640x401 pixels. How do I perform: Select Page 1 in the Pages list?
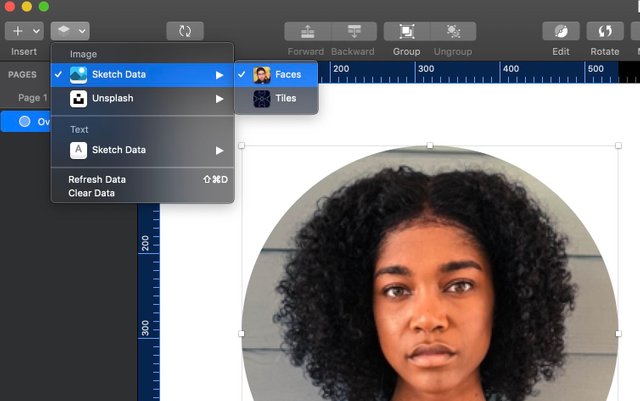pos(33,98)
